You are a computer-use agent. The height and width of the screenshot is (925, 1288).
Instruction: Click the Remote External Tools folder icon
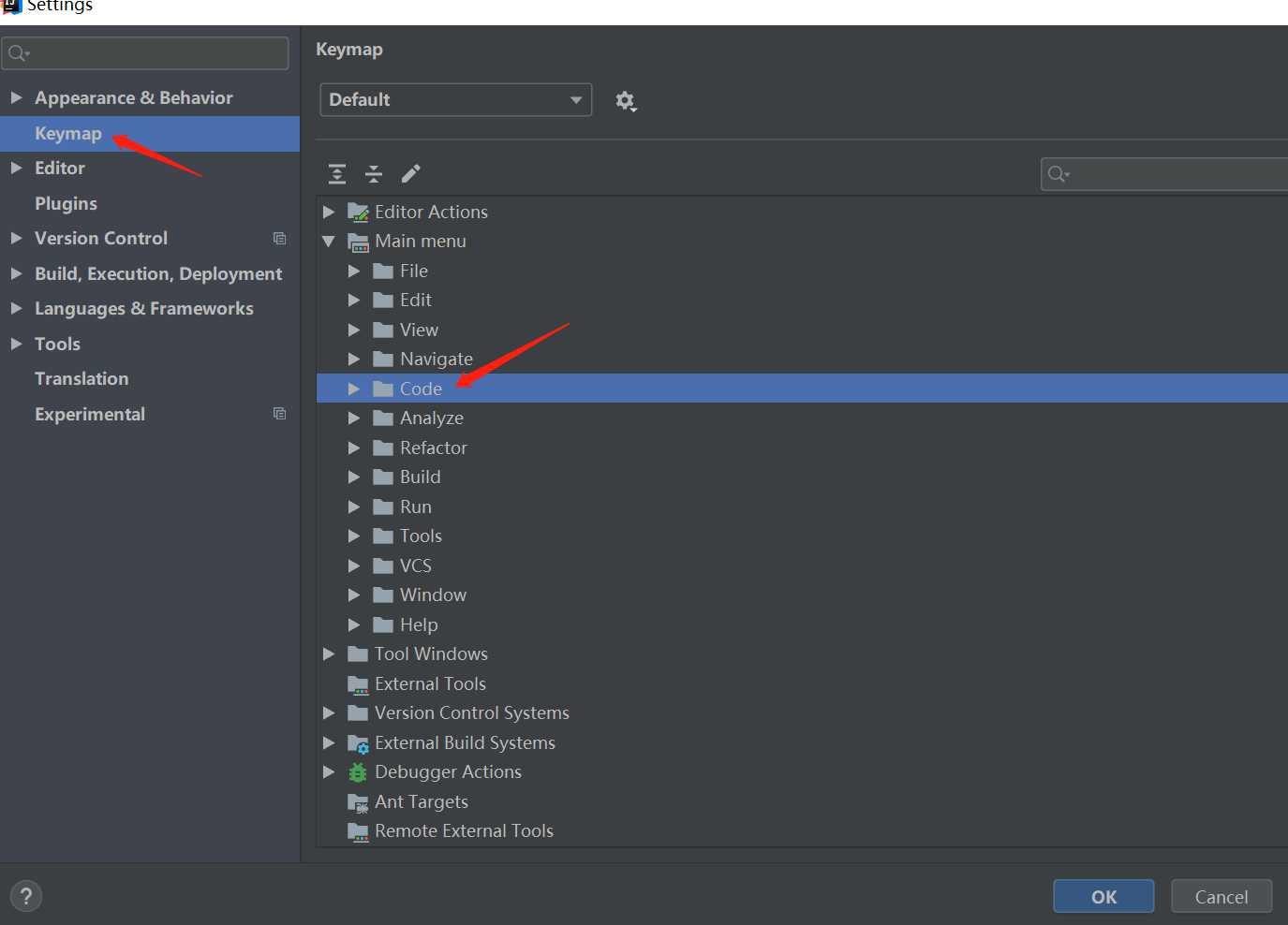pyautogui.click(x=358, y=831)
